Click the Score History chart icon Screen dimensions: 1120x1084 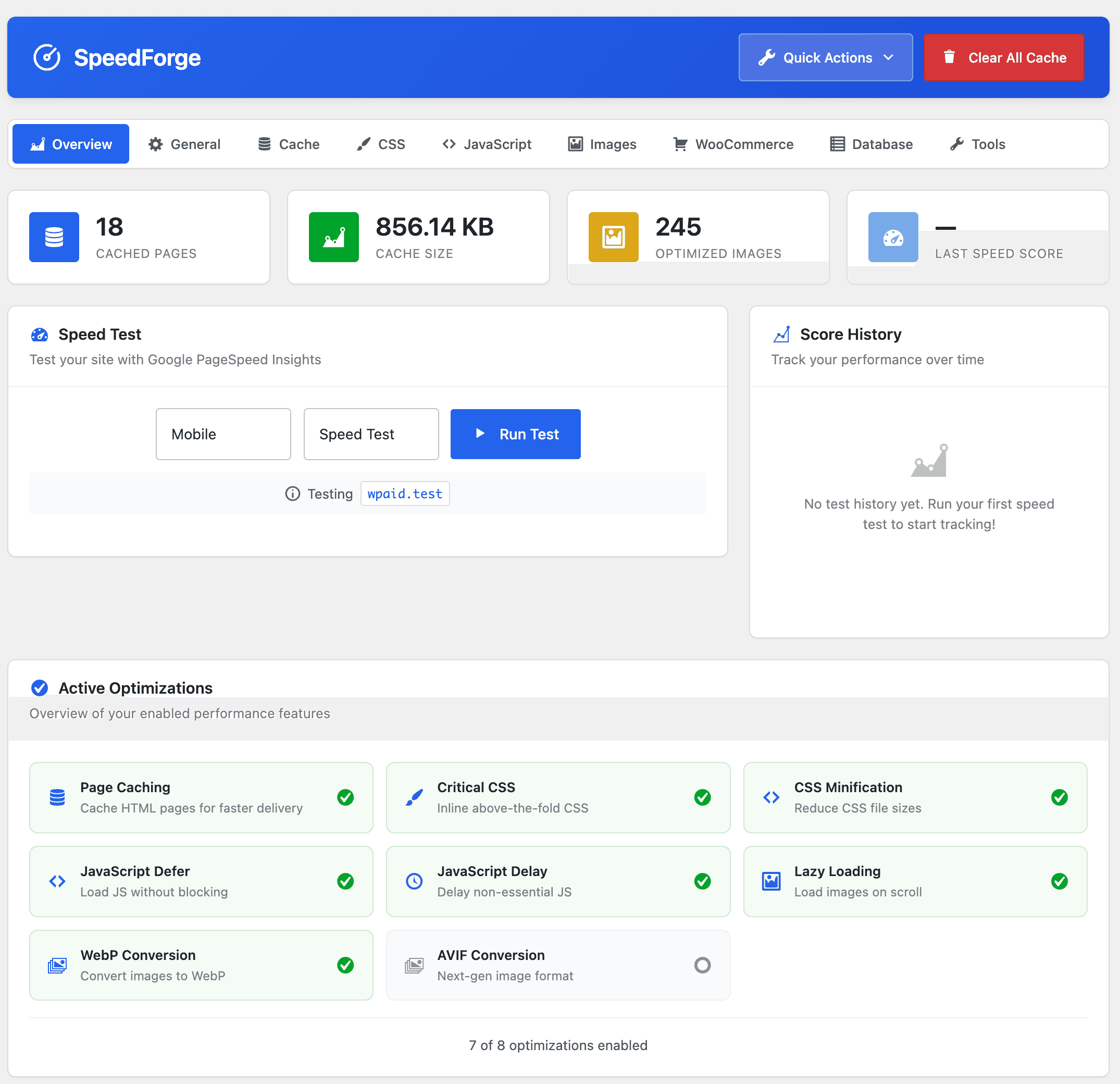pos(783,334)
